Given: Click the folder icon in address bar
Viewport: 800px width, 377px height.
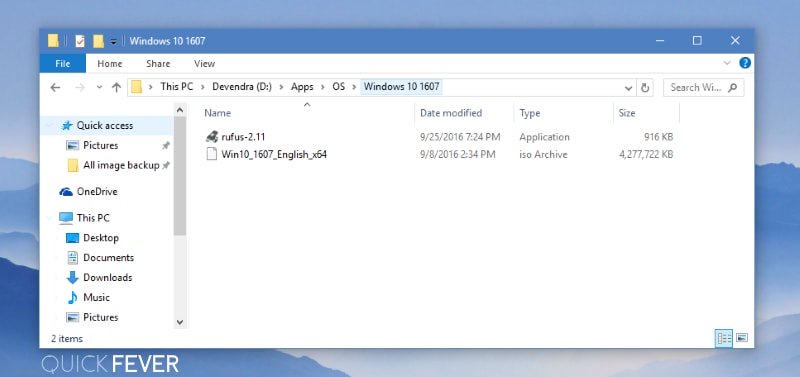Looking at the screenshot, I should [136, 87].
